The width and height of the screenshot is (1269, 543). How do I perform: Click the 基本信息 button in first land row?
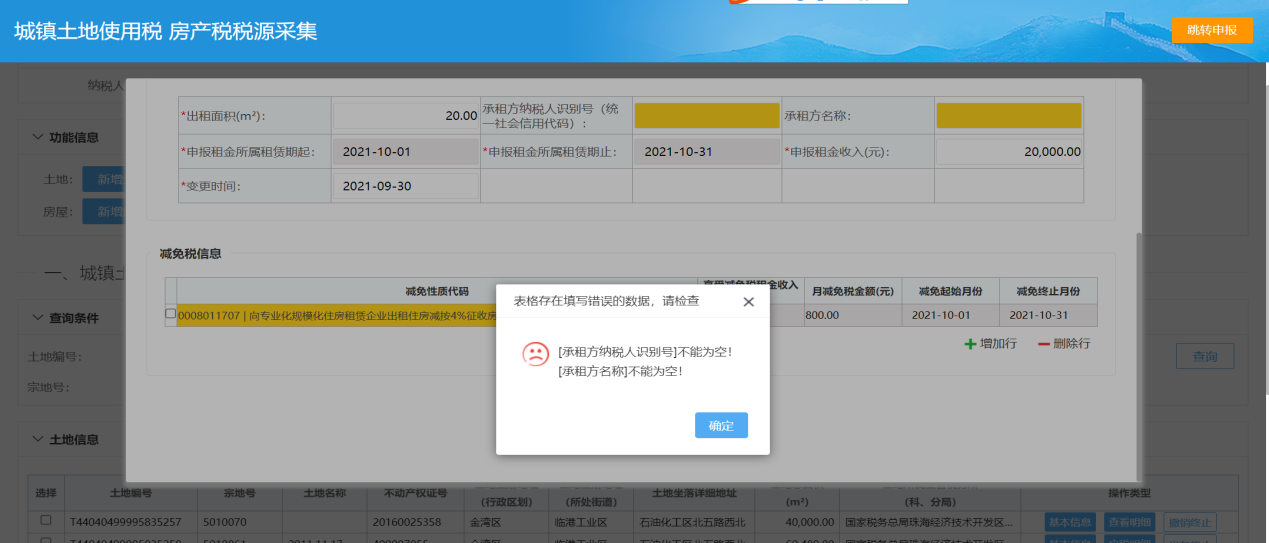click(1070, 522)
